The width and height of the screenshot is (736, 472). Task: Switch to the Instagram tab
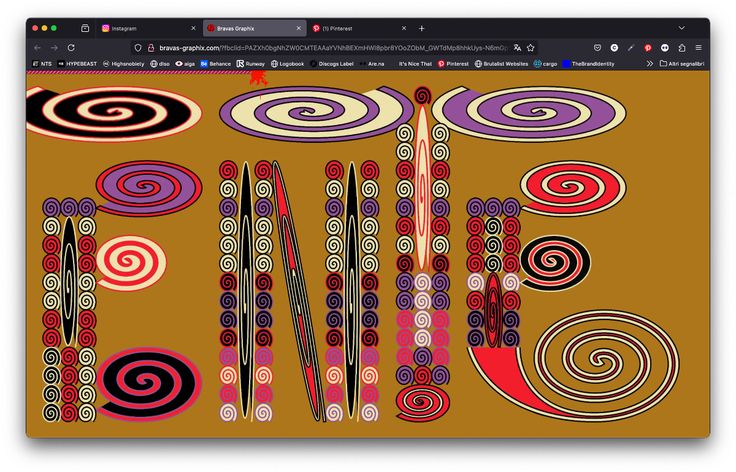[150, 28]
